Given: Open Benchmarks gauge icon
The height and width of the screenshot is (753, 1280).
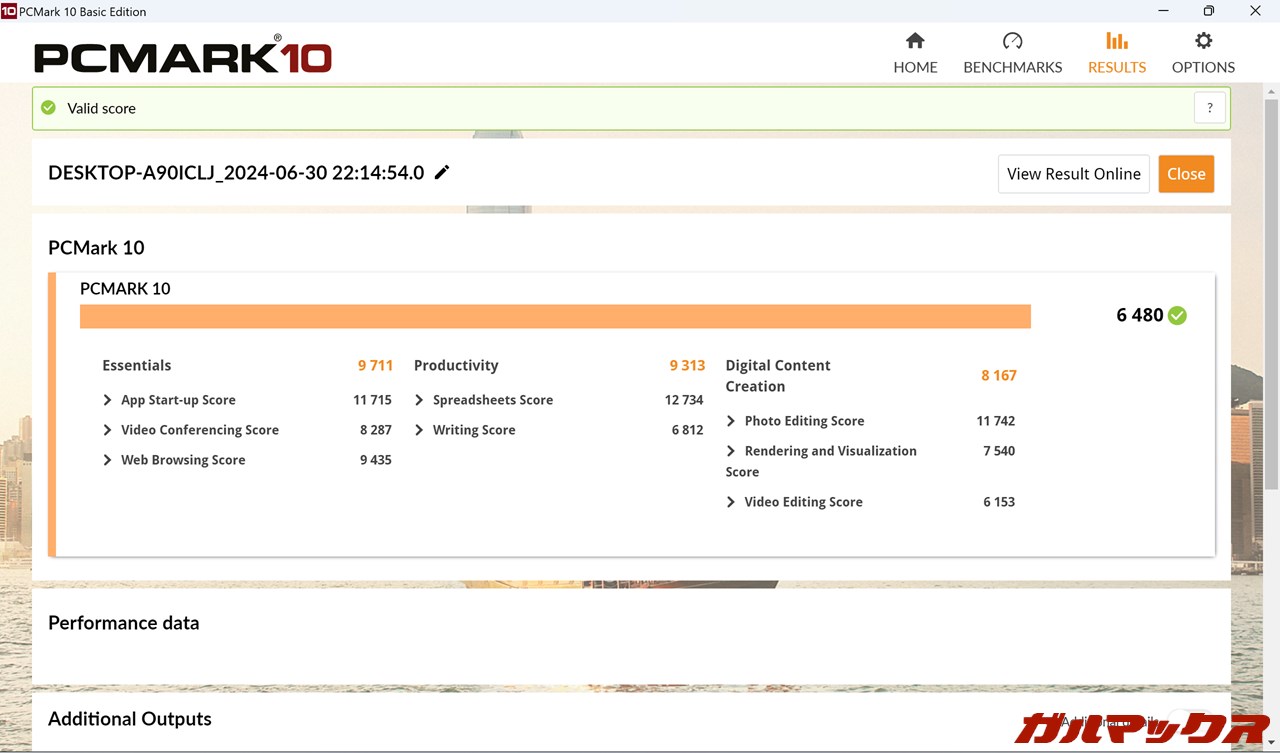Looking at the screenshot, I should pos(1012,41).
